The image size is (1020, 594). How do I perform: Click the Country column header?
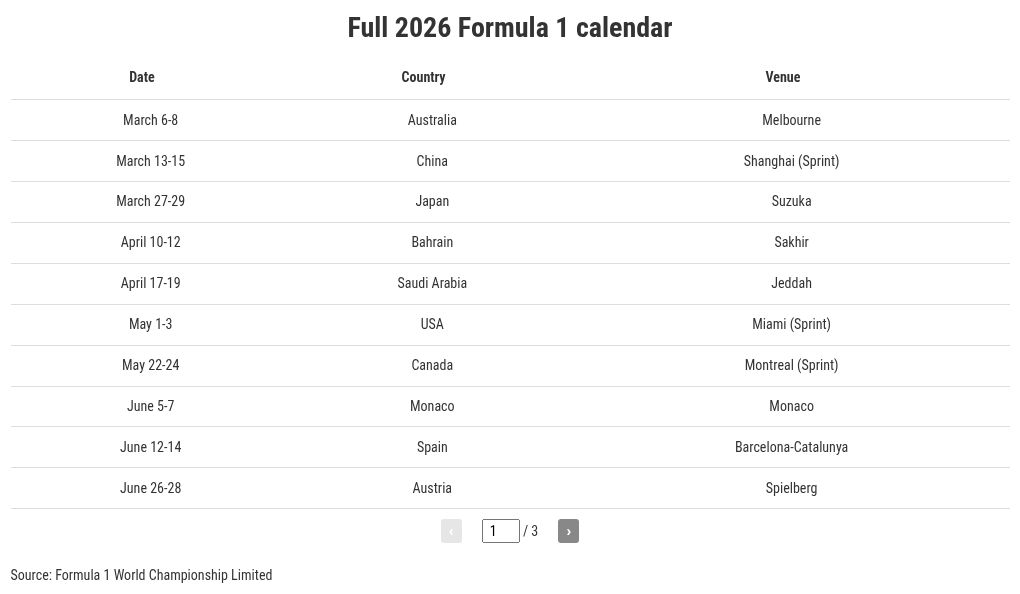423,77
